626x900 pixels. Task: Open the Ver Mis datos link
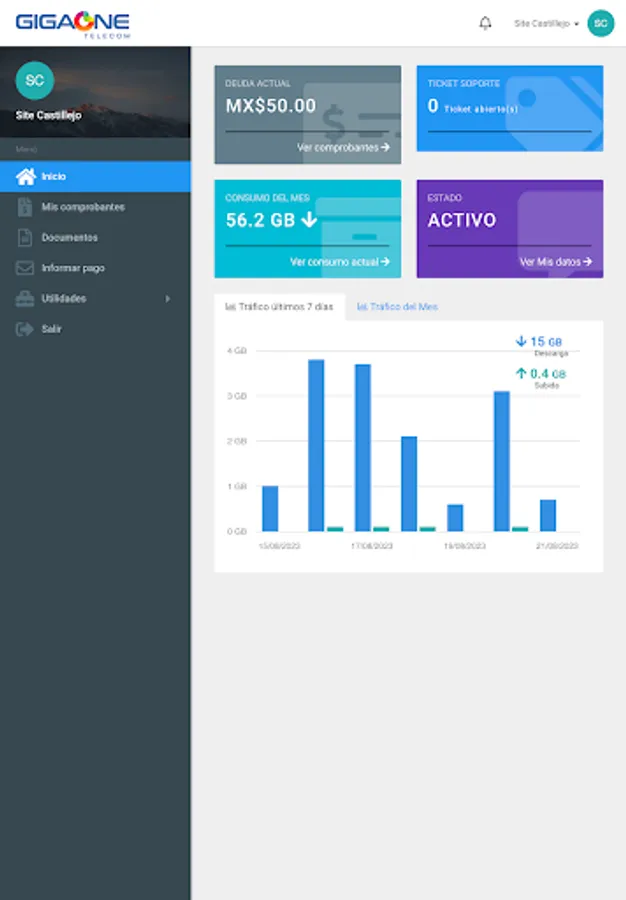tap(555, 262)
